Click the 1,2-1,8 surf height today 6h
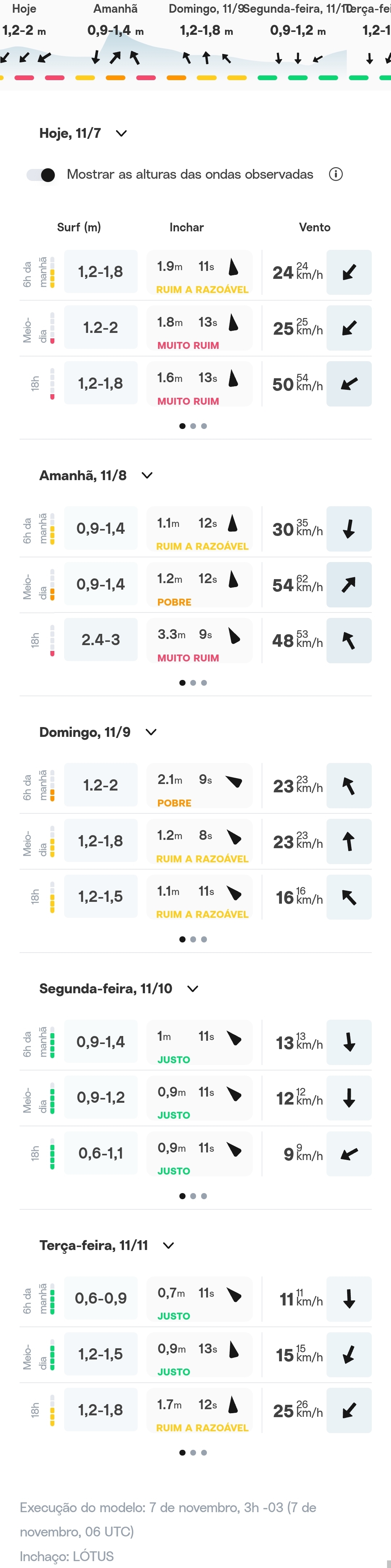This screenshot has width=391, height=1568. point(101,272)
